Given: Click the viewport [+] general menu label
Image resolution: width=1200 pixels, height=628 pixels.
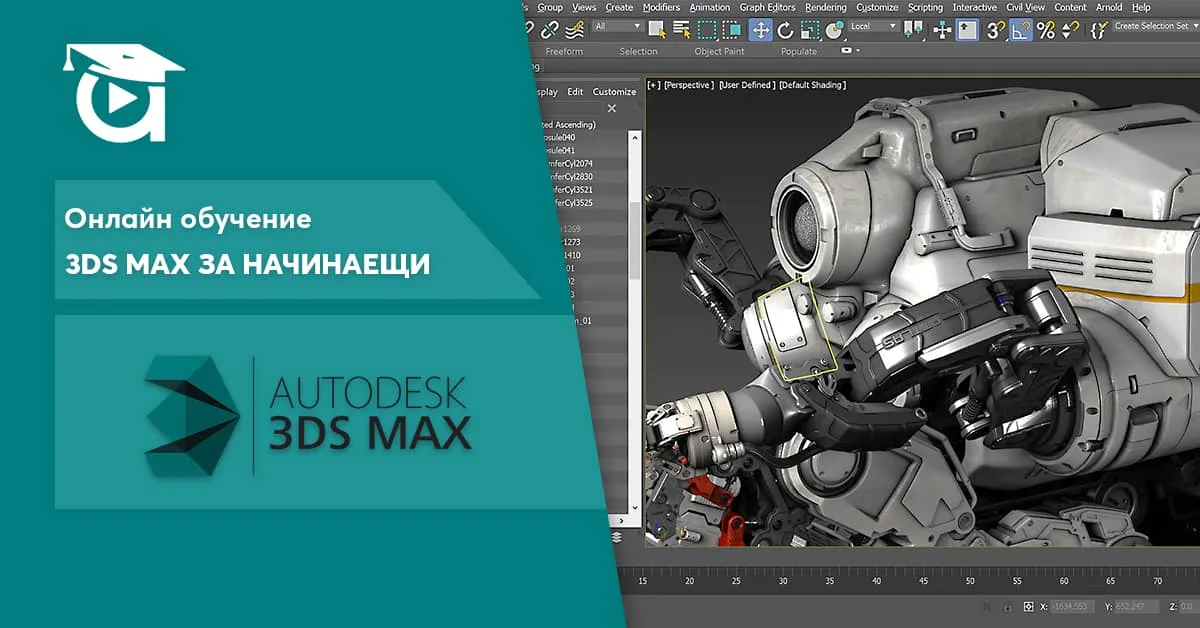Looking at the screenshot, I should (x=654, y=86).
